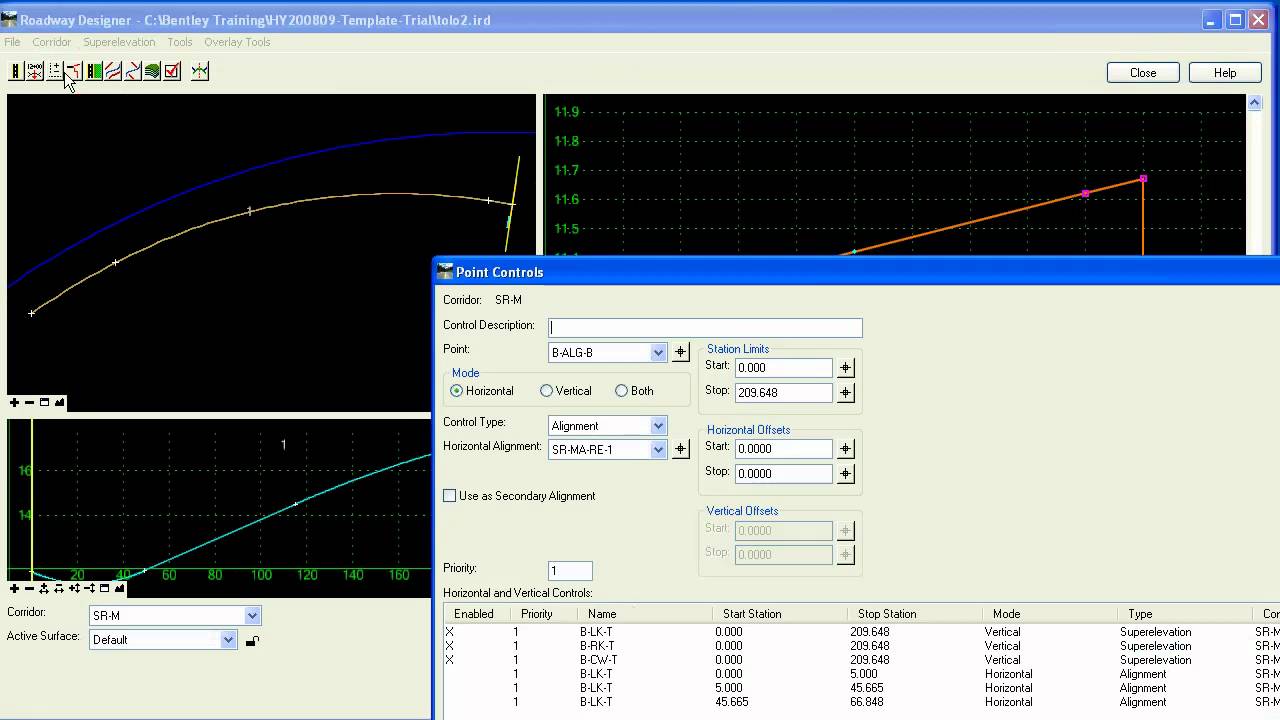Click the profile view fit view icon
This screenshot has width=1280, height=720.
(119, 588)
